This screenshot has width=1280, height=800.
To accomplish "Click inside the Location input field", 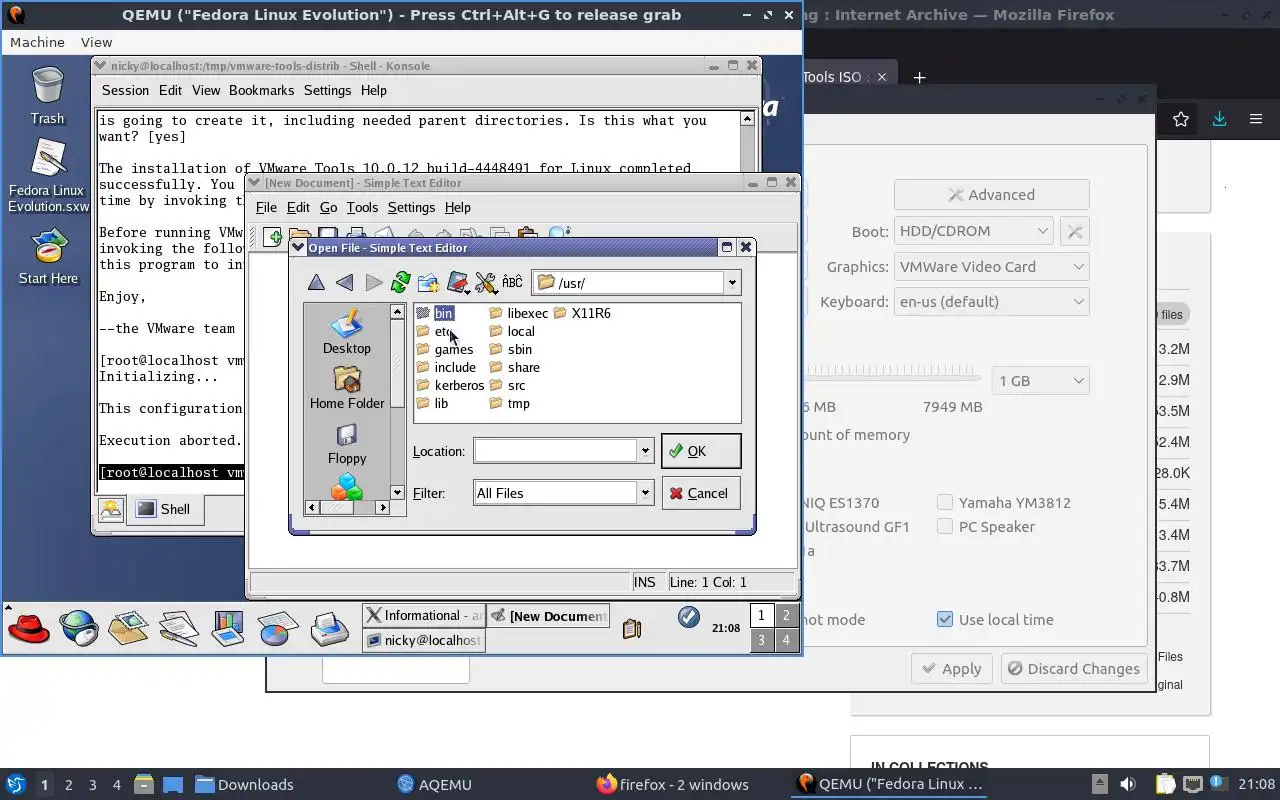I will point(555,451).
